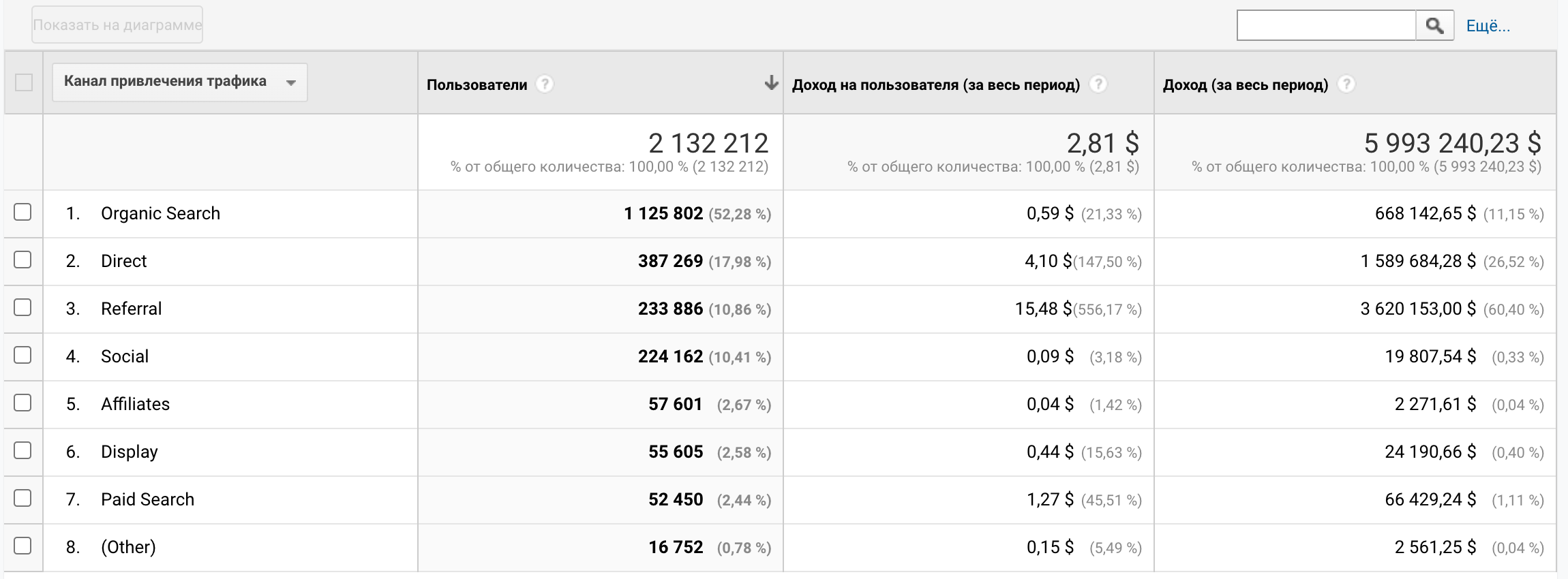Select Direct revenue 1 589 684,28 $

[1419, 261]
